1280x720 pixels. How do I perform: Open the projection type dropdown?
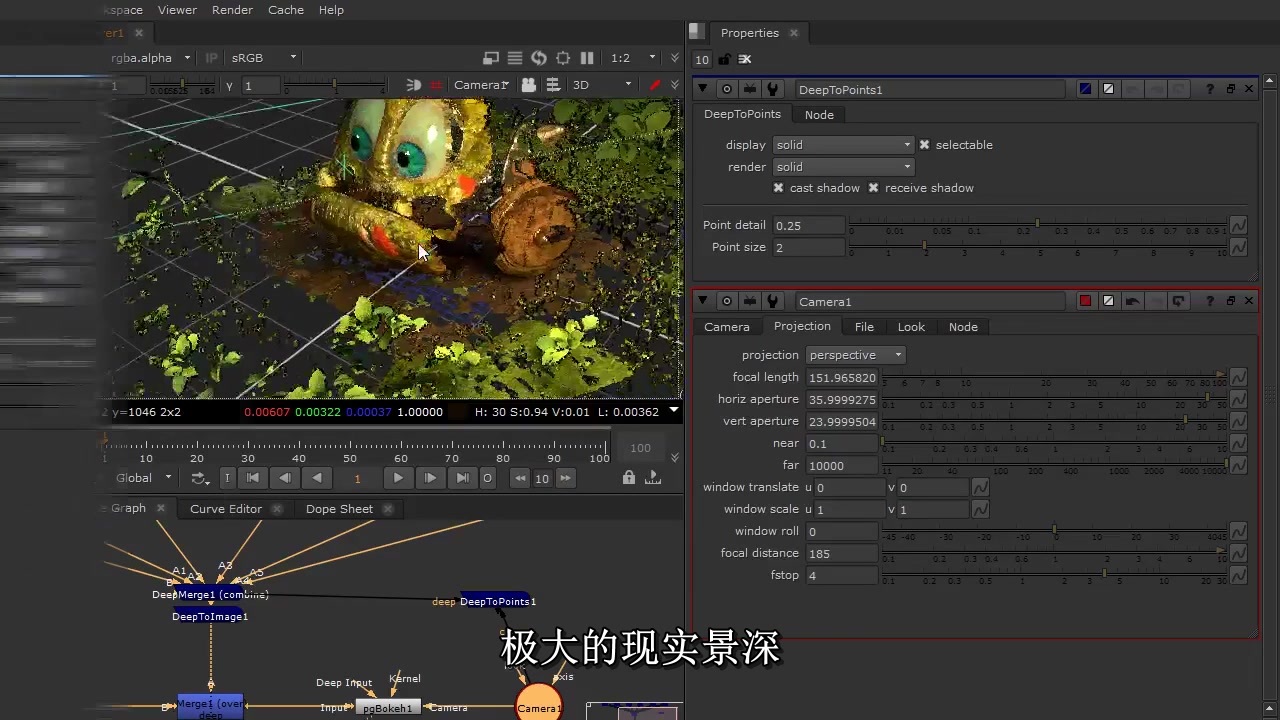pyautogui.click(x=855, y=355)
